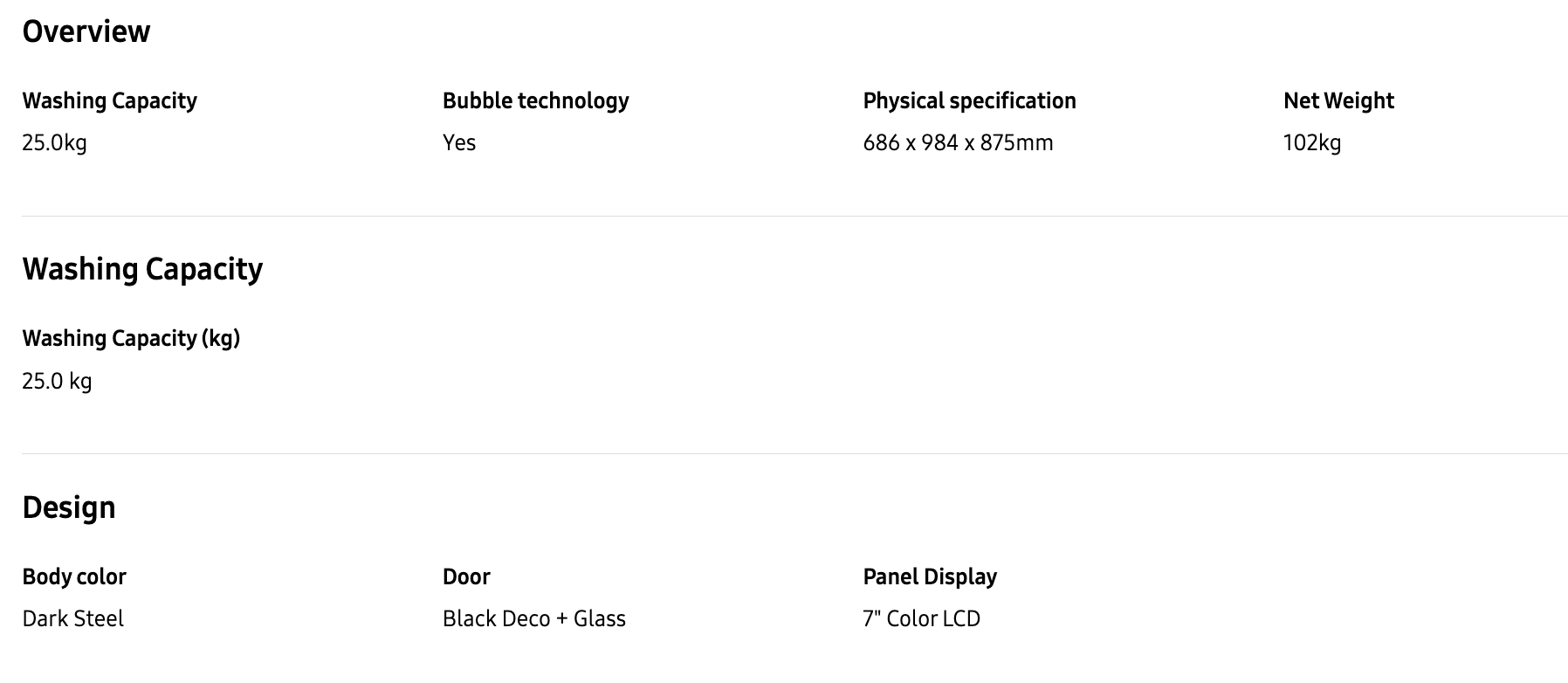The image size is (1568, 683).
Task: Click the 7" Color LCD value
Action: (922, 619)
